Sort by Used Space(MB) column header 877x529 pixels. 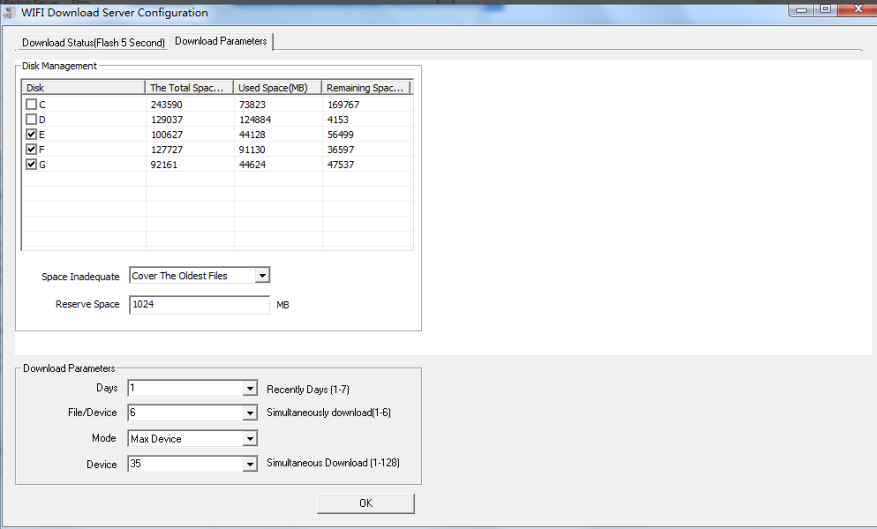(277, 88)
